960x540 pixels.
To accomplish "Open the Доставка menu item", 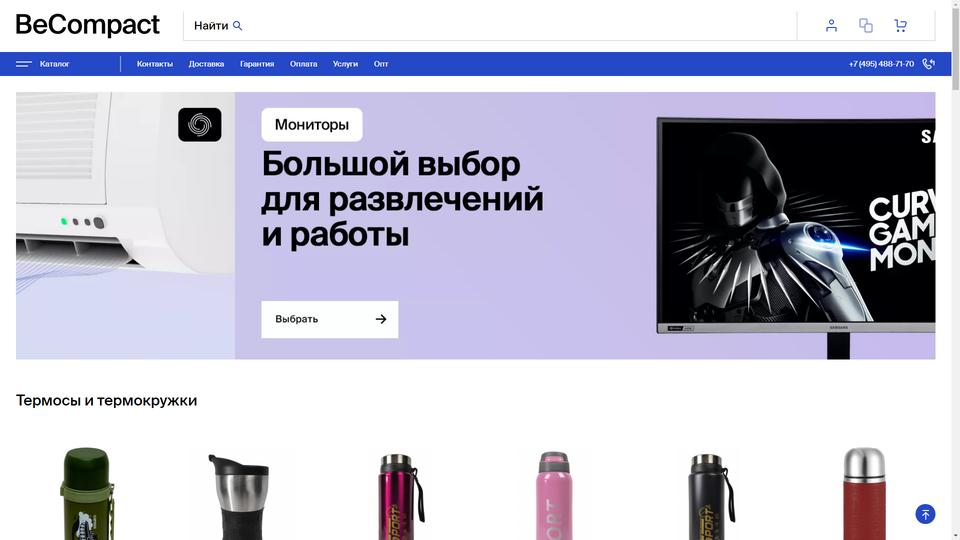I will (206, 64).
